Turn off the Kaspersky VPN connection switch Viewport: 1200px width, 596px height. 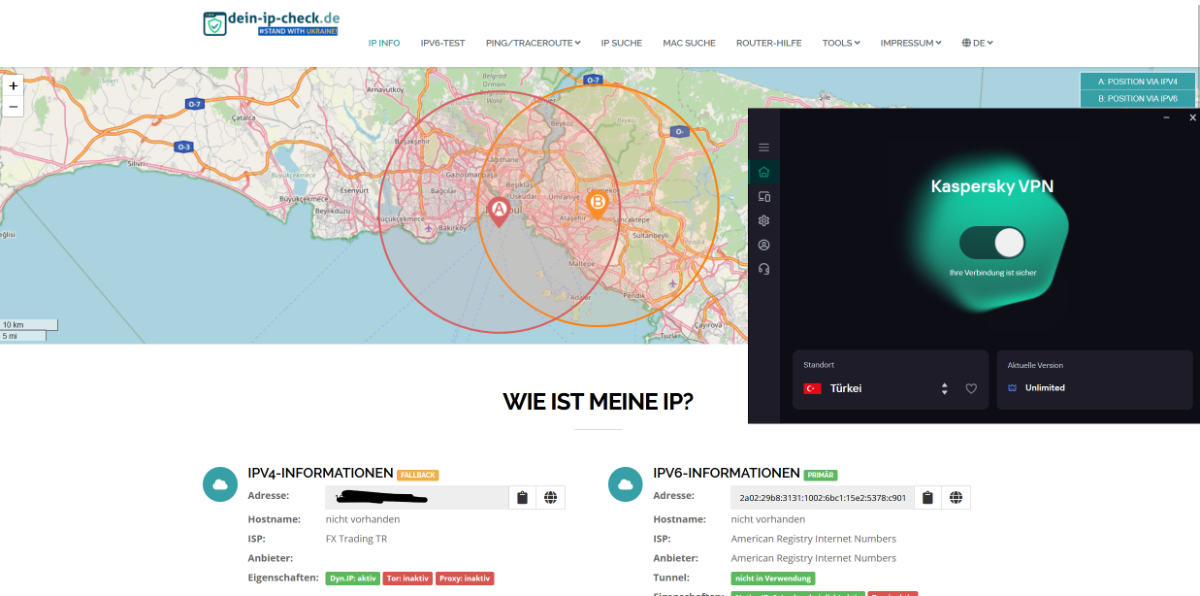[993, 242]
